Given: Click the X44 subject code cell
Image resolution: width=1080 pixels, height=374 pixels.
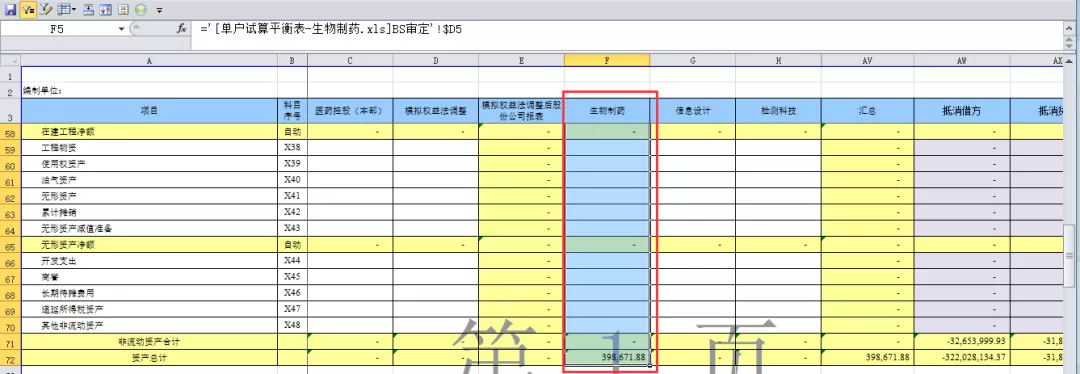Looking at the screenshot, I should [293, 260].
